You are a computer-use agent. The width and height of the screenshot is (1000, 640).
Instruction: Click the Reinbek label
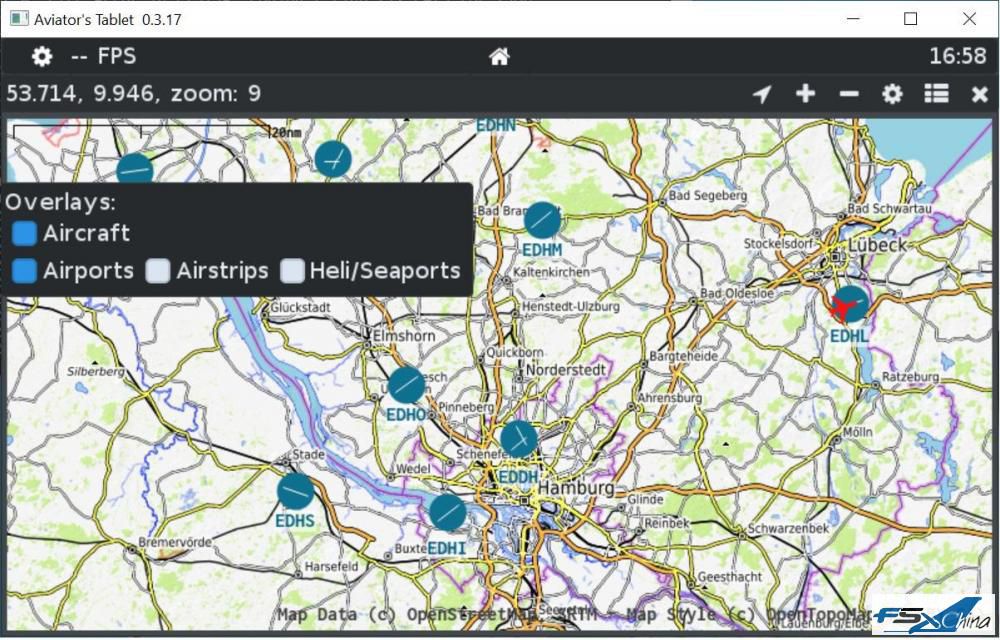667,523
